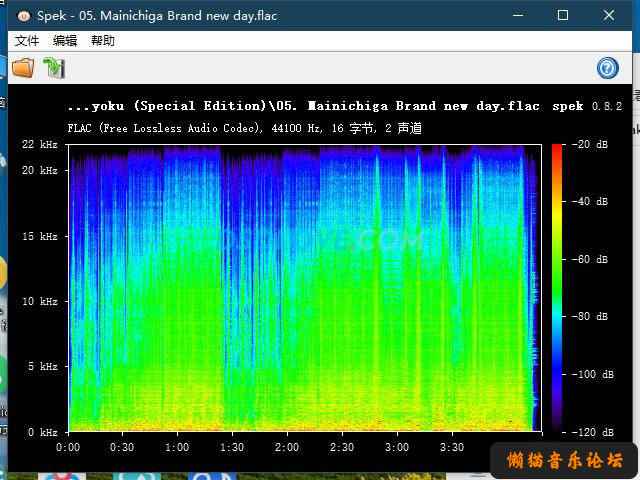
Task: Click the -120 dB scale label
Action: 592,432
